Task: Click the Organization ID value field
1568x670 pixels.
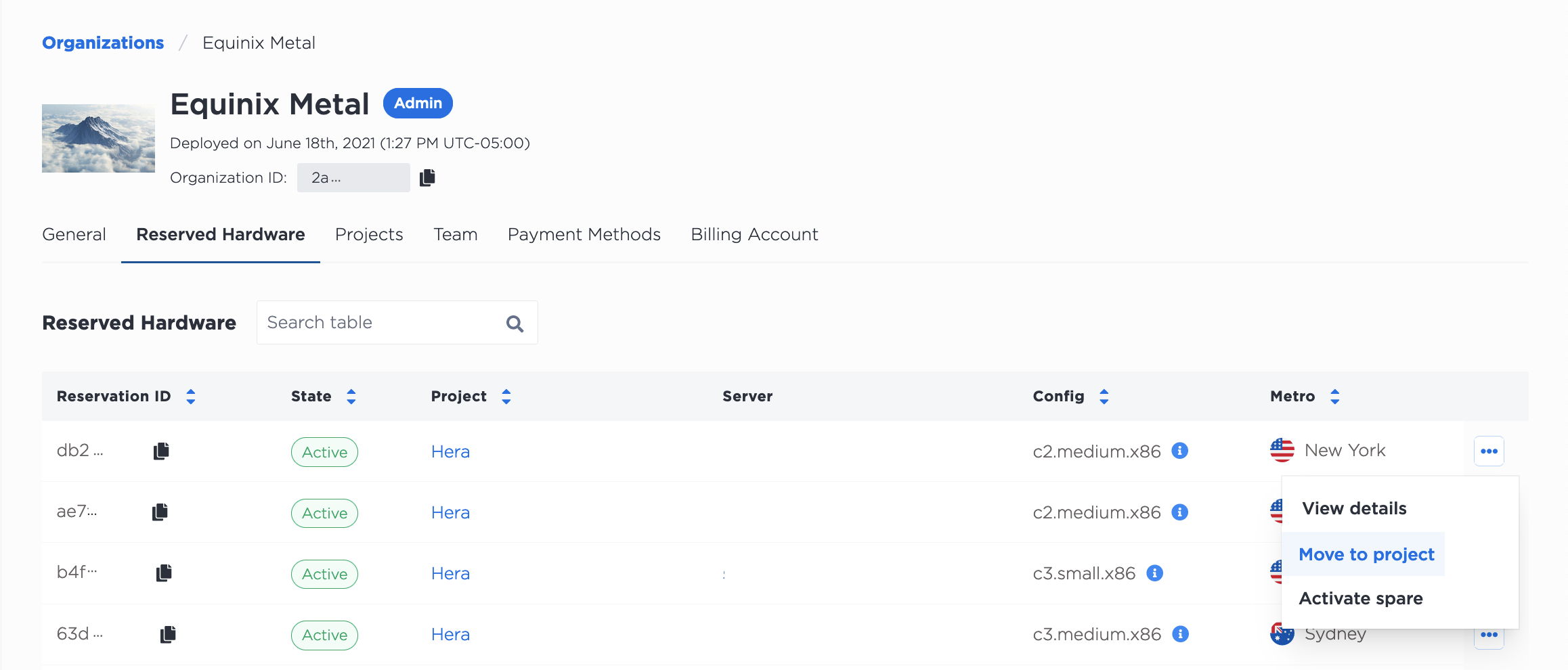Action: [353, 177]
